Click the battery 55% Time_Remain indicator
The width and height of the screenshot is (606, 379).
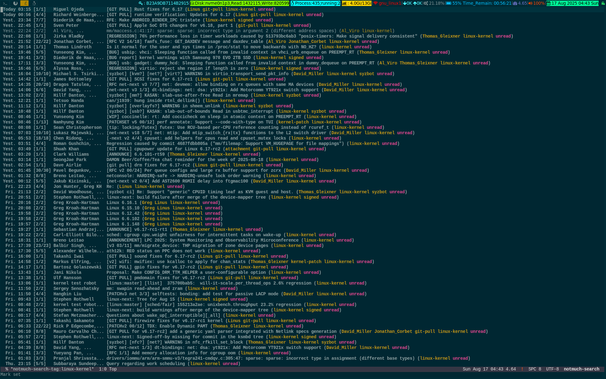pos(479,3)
